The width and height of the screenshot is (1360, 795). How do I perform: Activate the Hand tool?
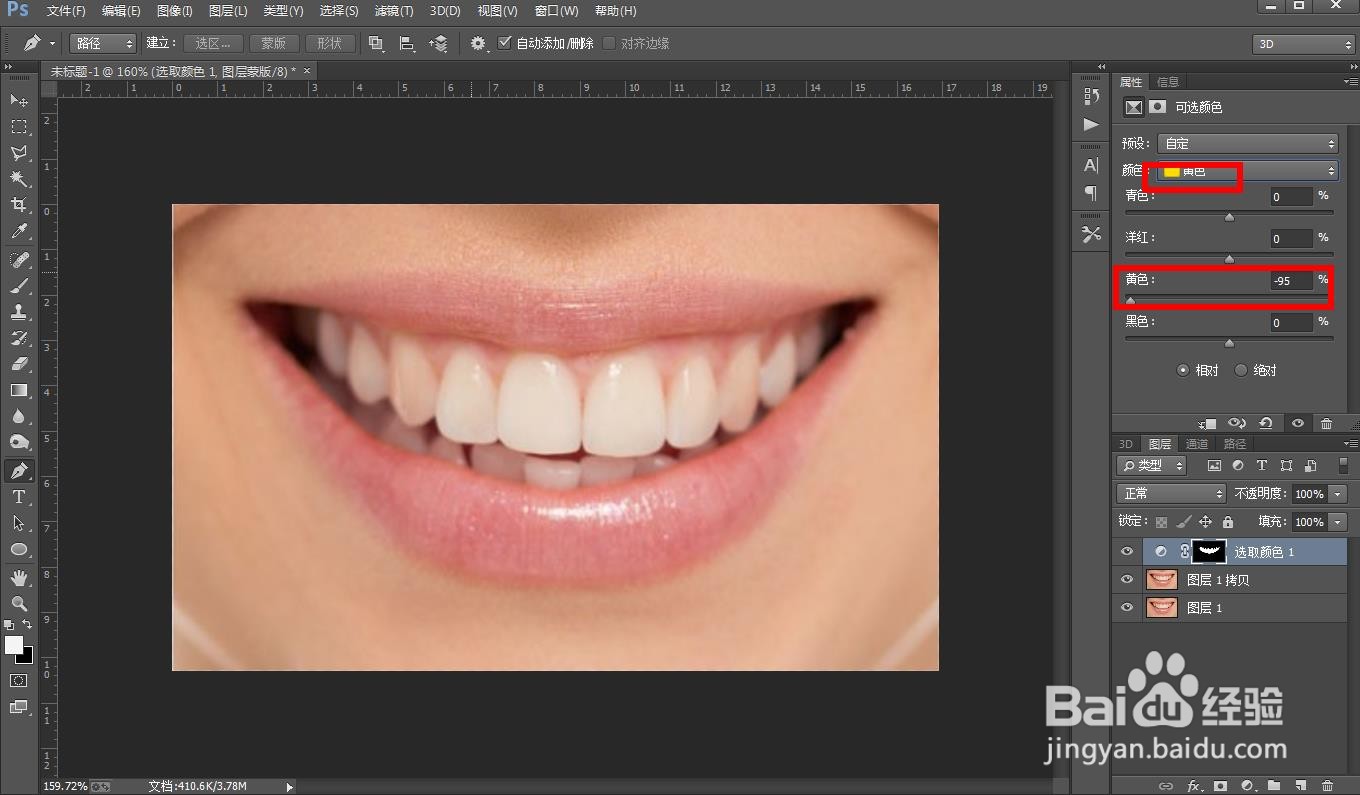coord(19,578)
